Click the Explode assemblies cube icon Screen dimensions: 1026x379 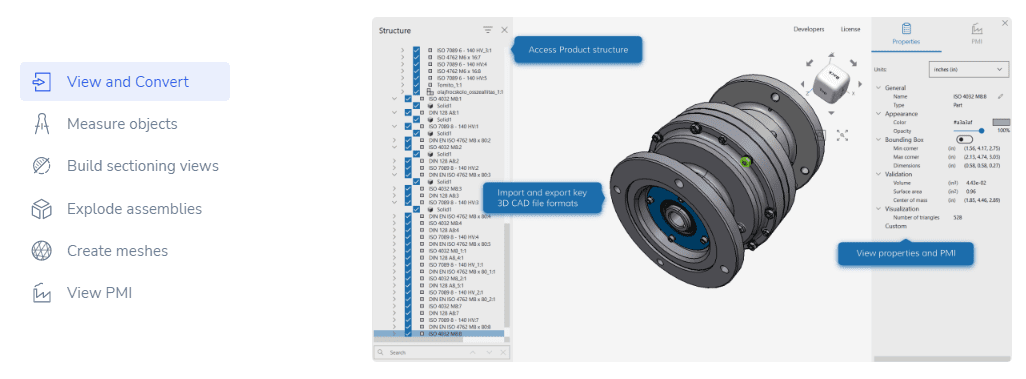(41, 209)
